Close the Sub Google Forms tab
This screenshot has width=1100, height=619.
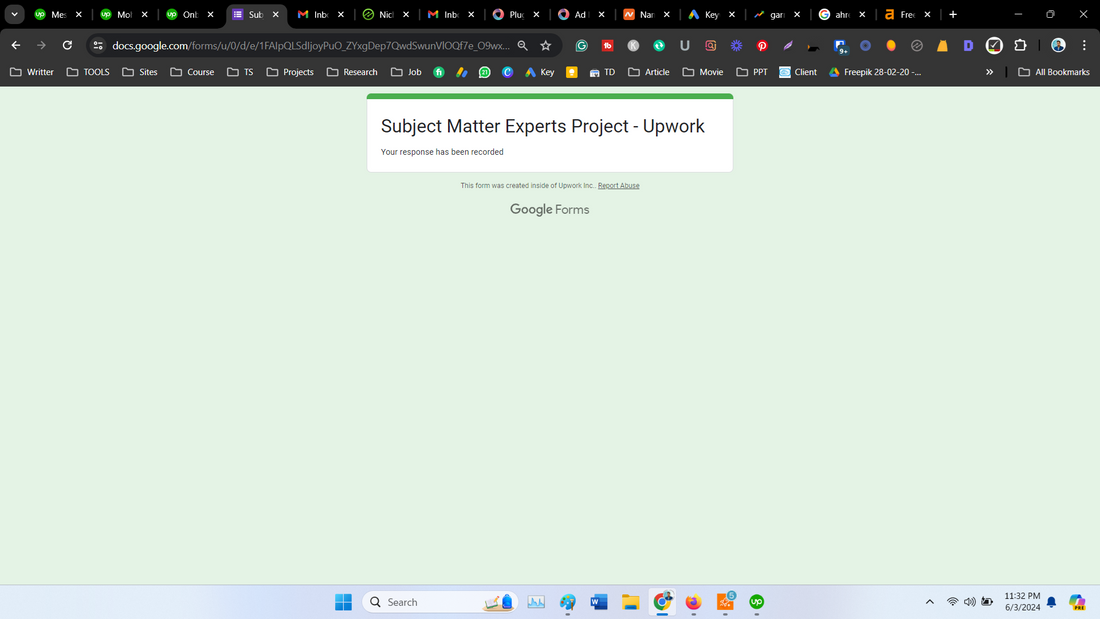[x=276, y=14]
